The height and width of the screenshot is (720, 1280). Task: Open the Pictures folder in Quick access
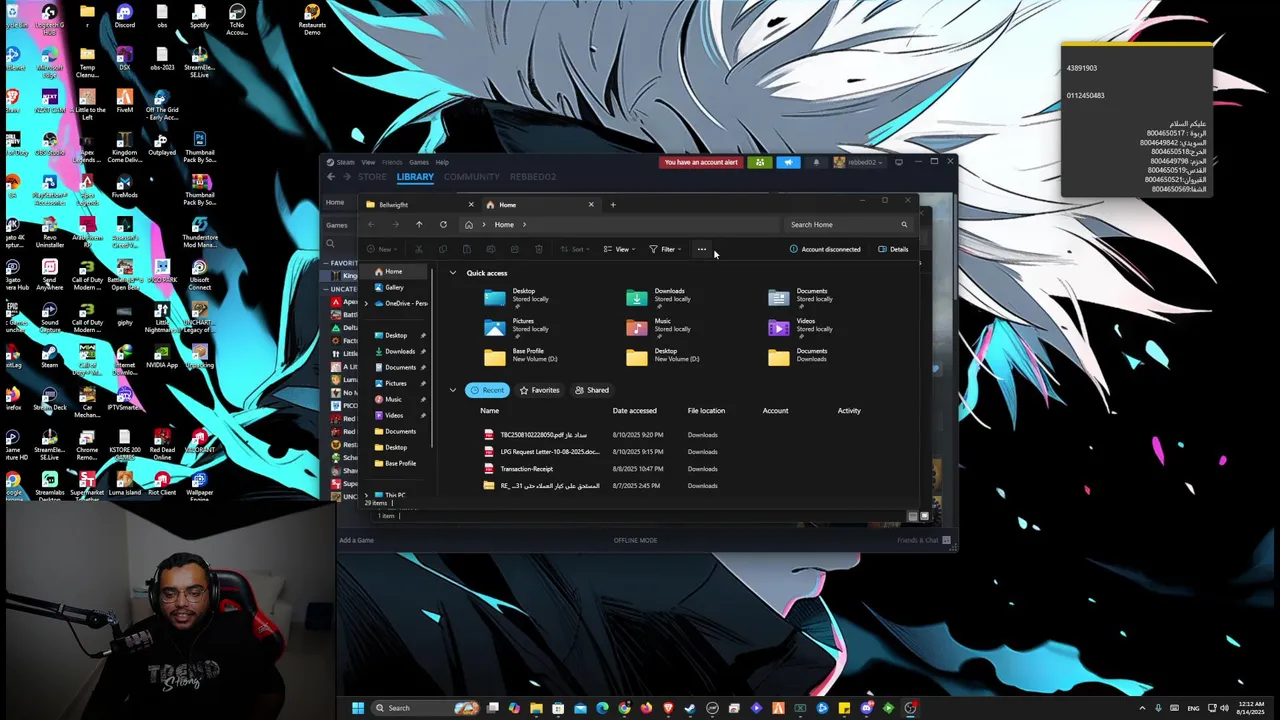tap(516, 327)
